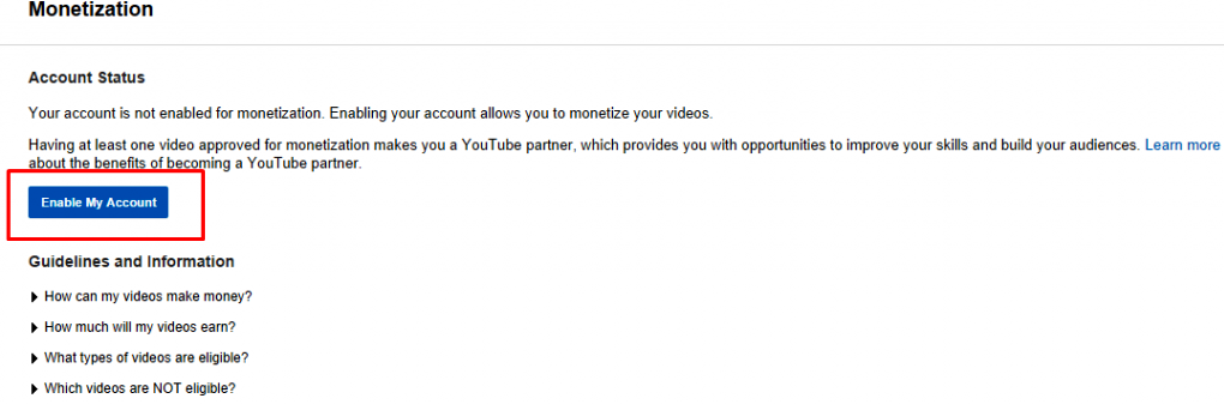Click the "Your account is not enabled for monetization" sentence

177,113
